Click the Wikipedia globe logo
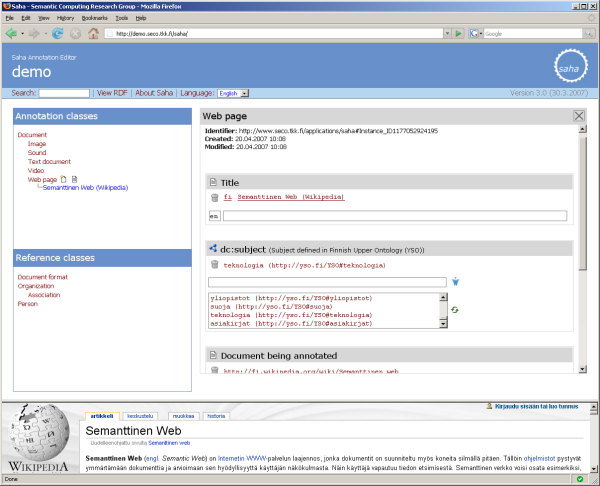The image size is (600, 486). (38, 433)
